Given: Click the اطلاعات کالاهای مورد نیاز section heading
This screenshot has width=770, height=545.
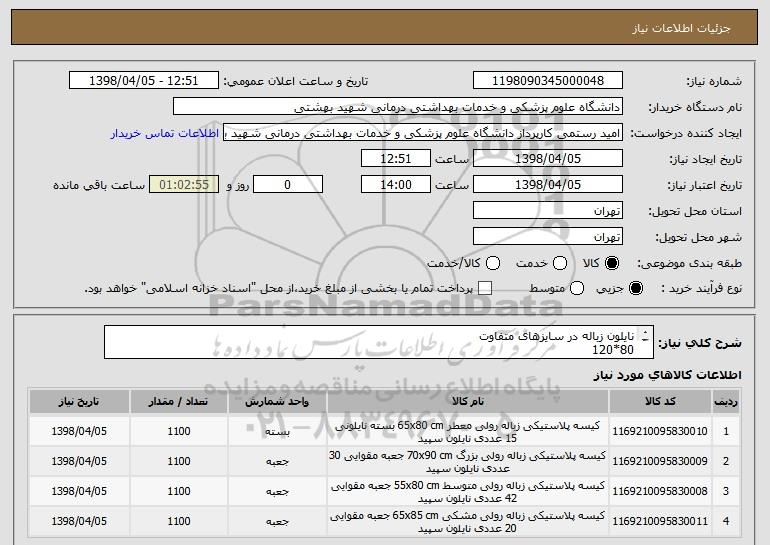Looking at the screenshot, I should [667, 376].
